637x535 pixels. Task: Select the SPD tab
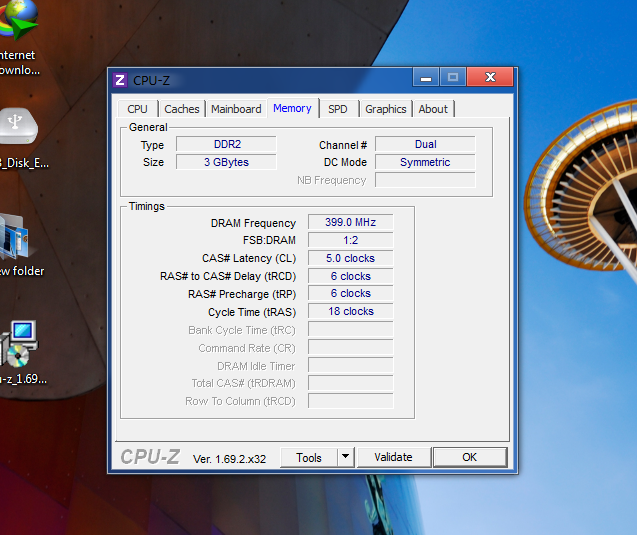click(x=338, y=109)
